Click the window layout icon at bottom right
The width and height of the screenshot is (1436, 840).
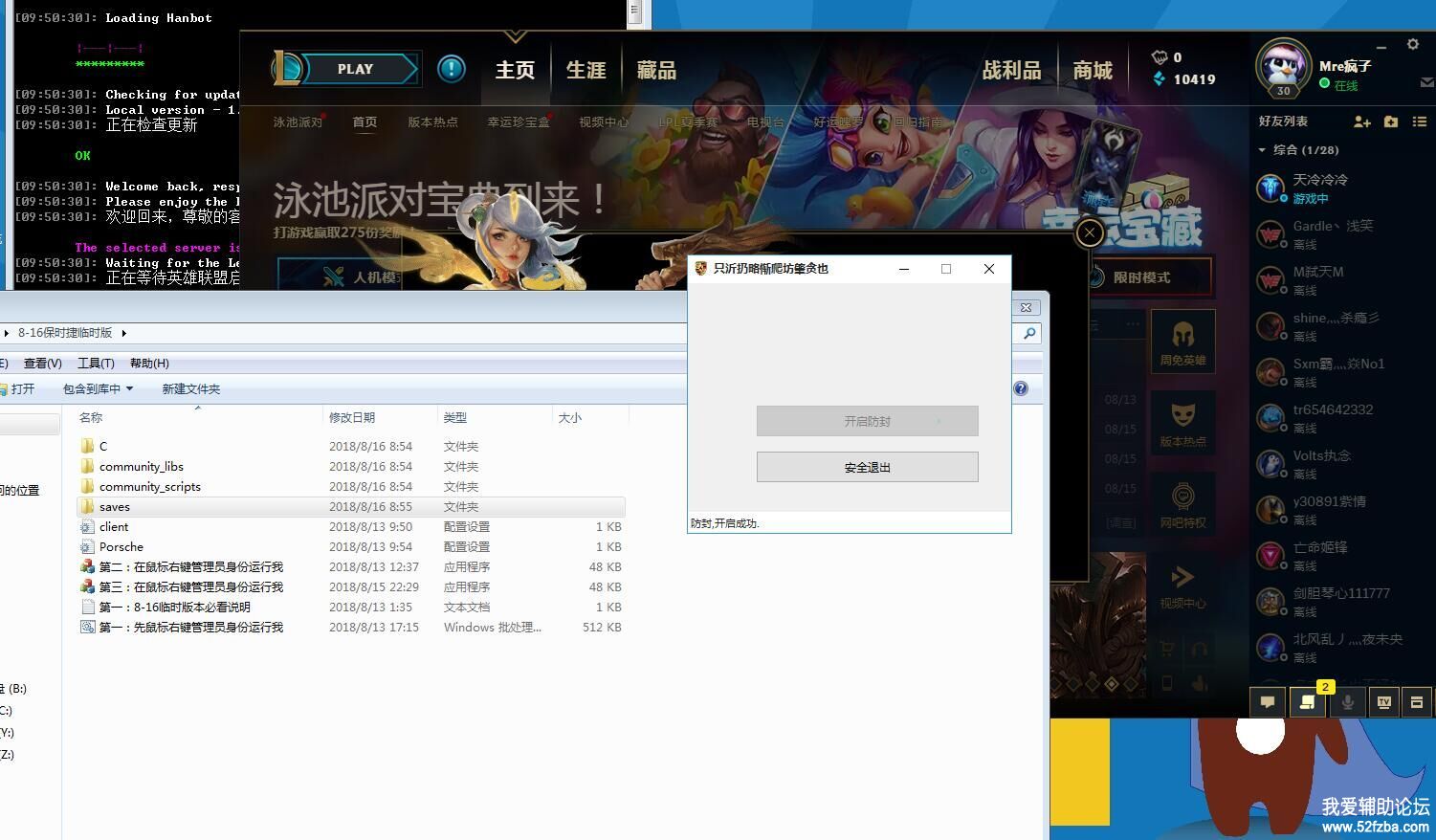coord(1417,702)
